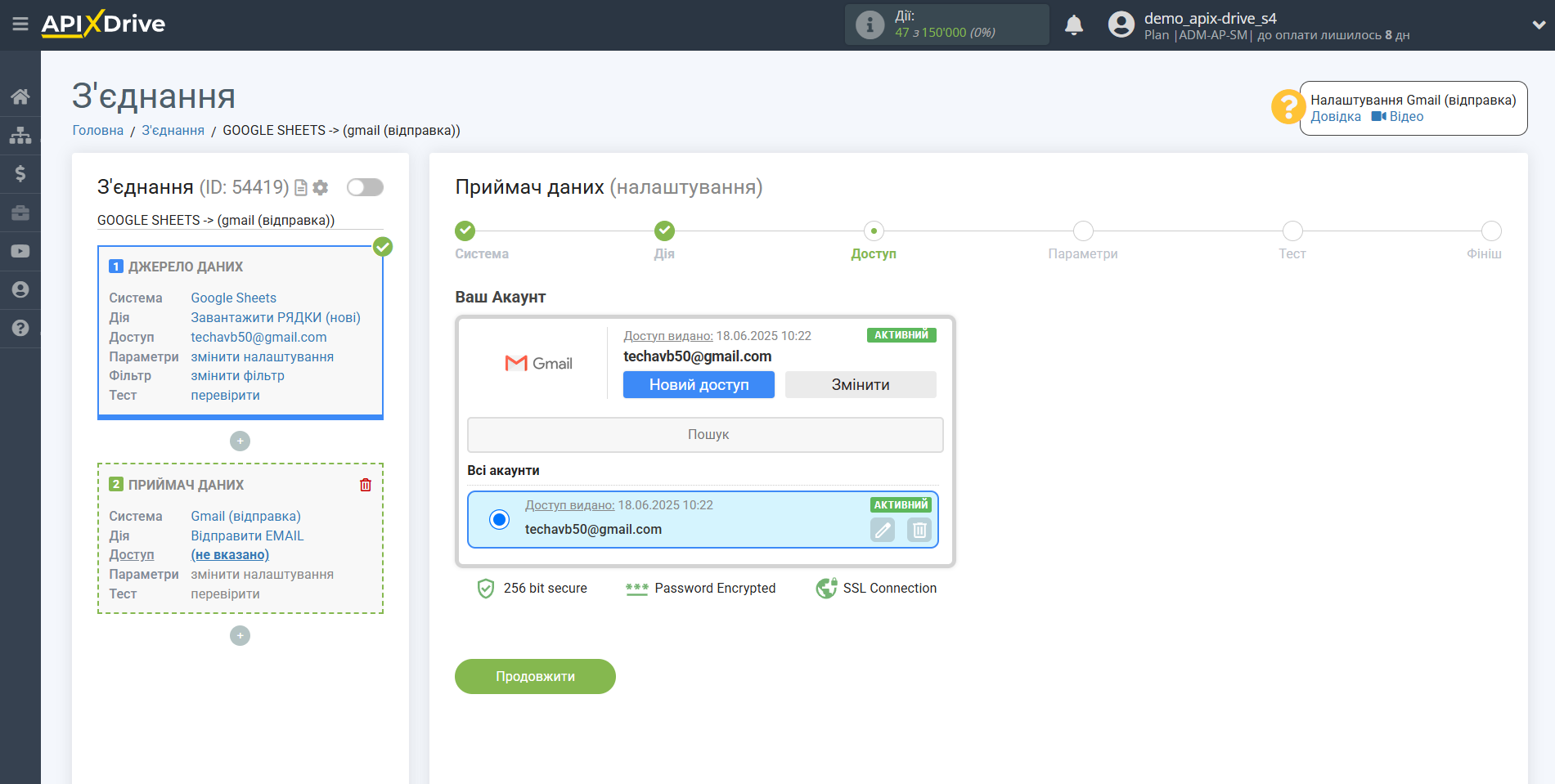Click the ApiX-Drive logo

[x=103, y=24]
